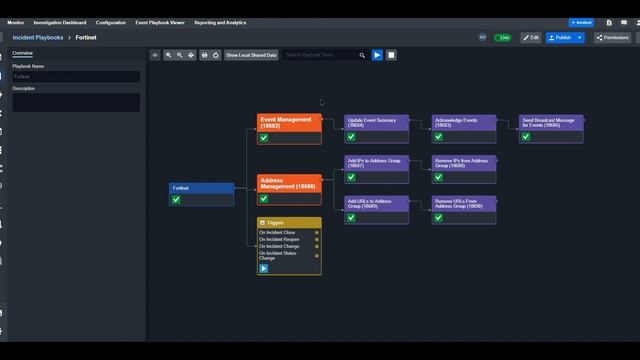Click the Permissions button
This screenshot has height=360, width=640.
(x=612, y=38)
